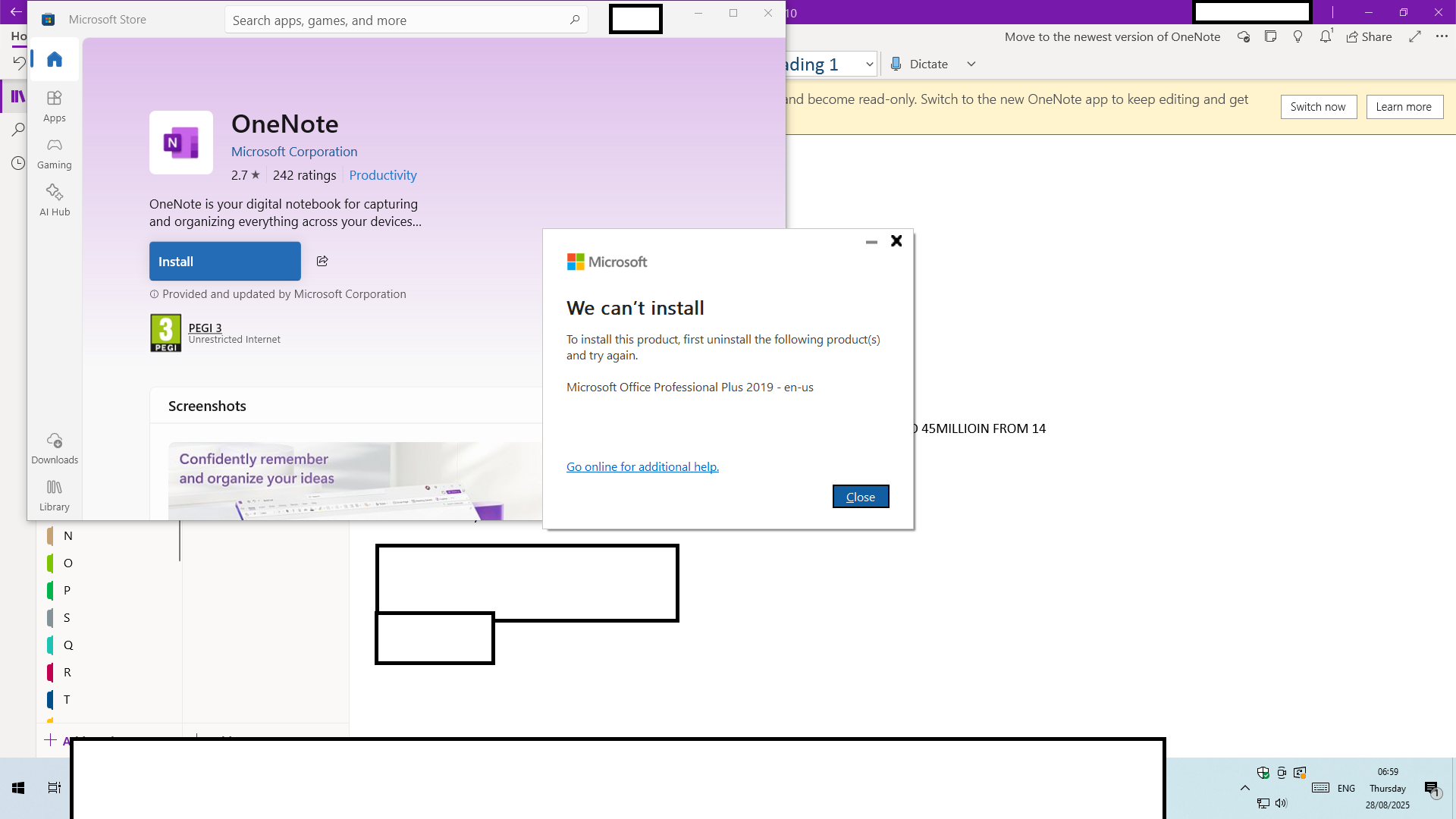Open Task View on the taskbar
This screenshot has height=819, width=1456.
coord(55,788)
